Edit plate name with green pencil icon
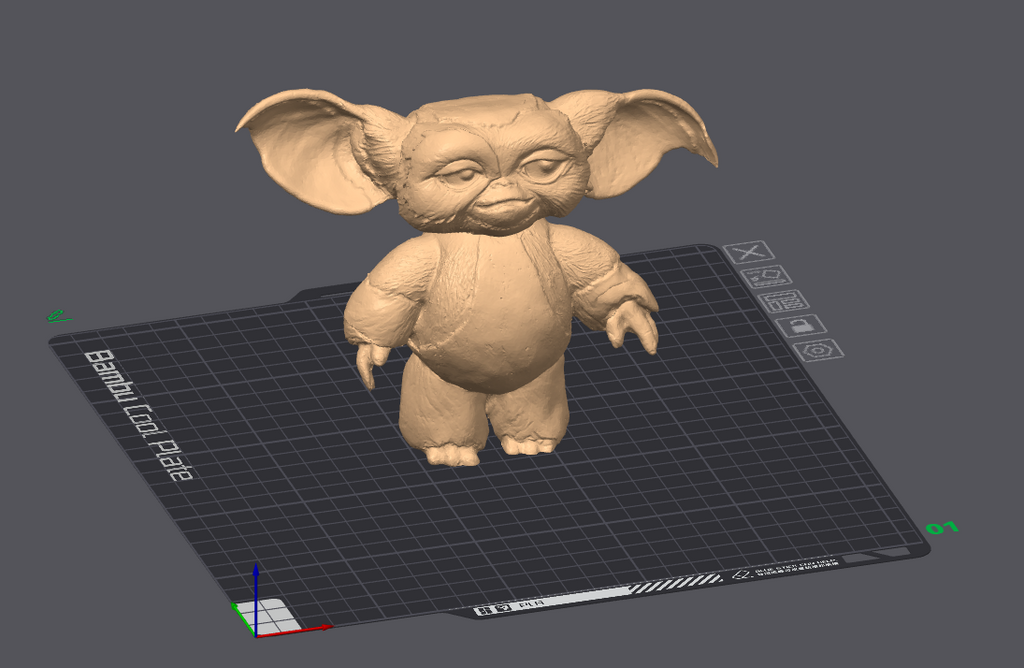This screenshot has height=668, width=1024. pos(59,317)
